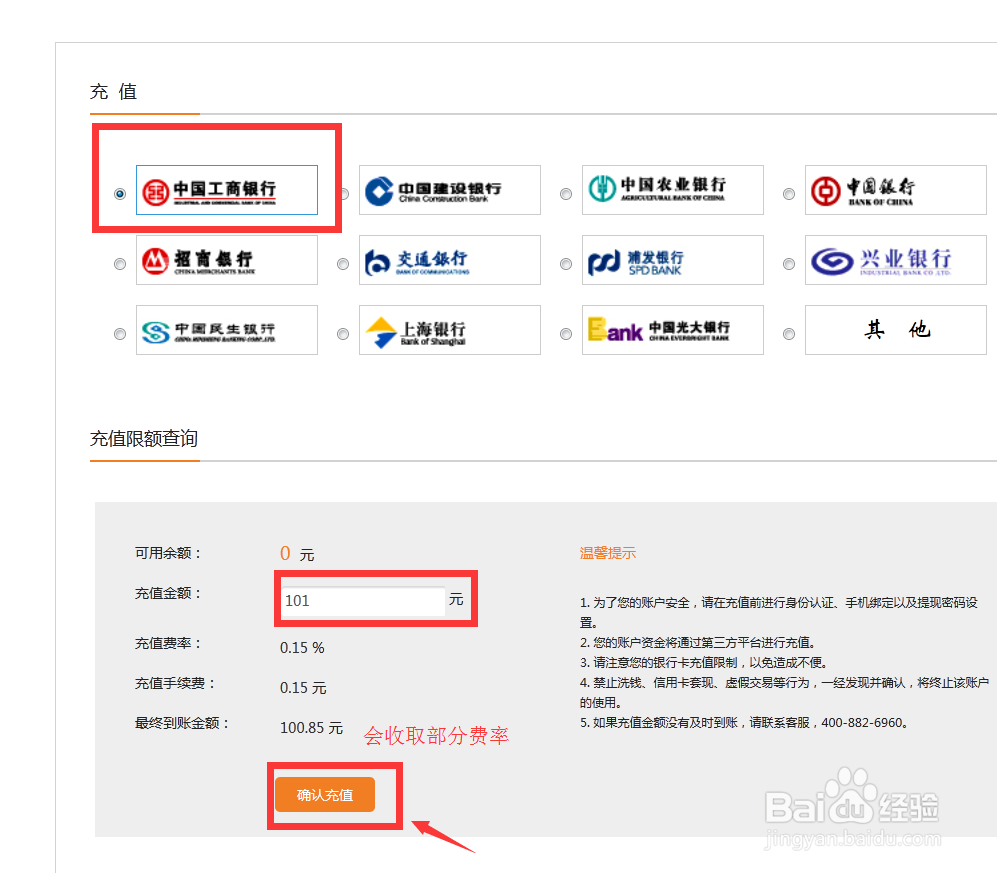
Task: Open the 充值 section tab heading
Action: (114, 92)
